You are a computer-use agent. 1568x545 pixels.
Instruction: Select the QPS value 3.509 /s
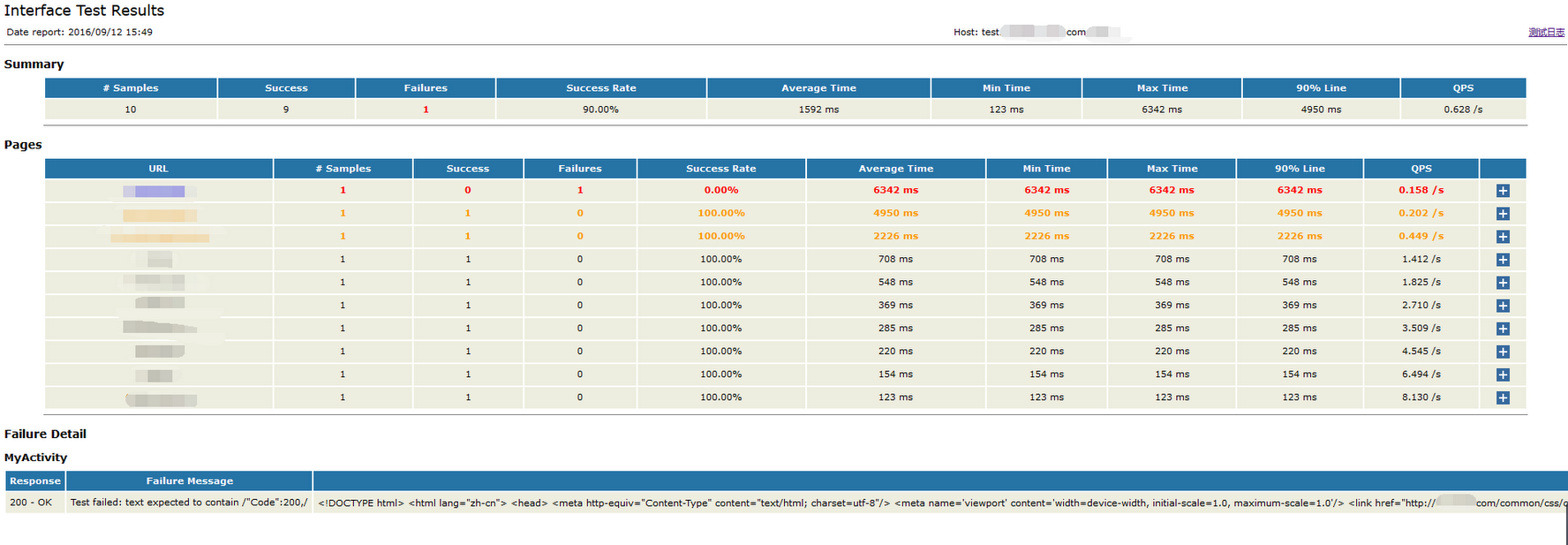click(1421, 328)
